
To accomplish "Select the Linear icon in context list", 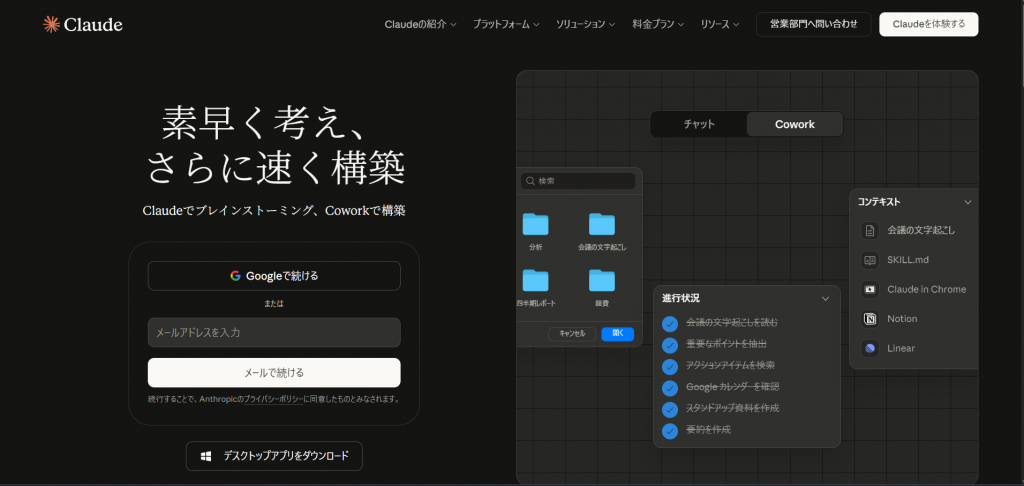I will coord(870,348).
